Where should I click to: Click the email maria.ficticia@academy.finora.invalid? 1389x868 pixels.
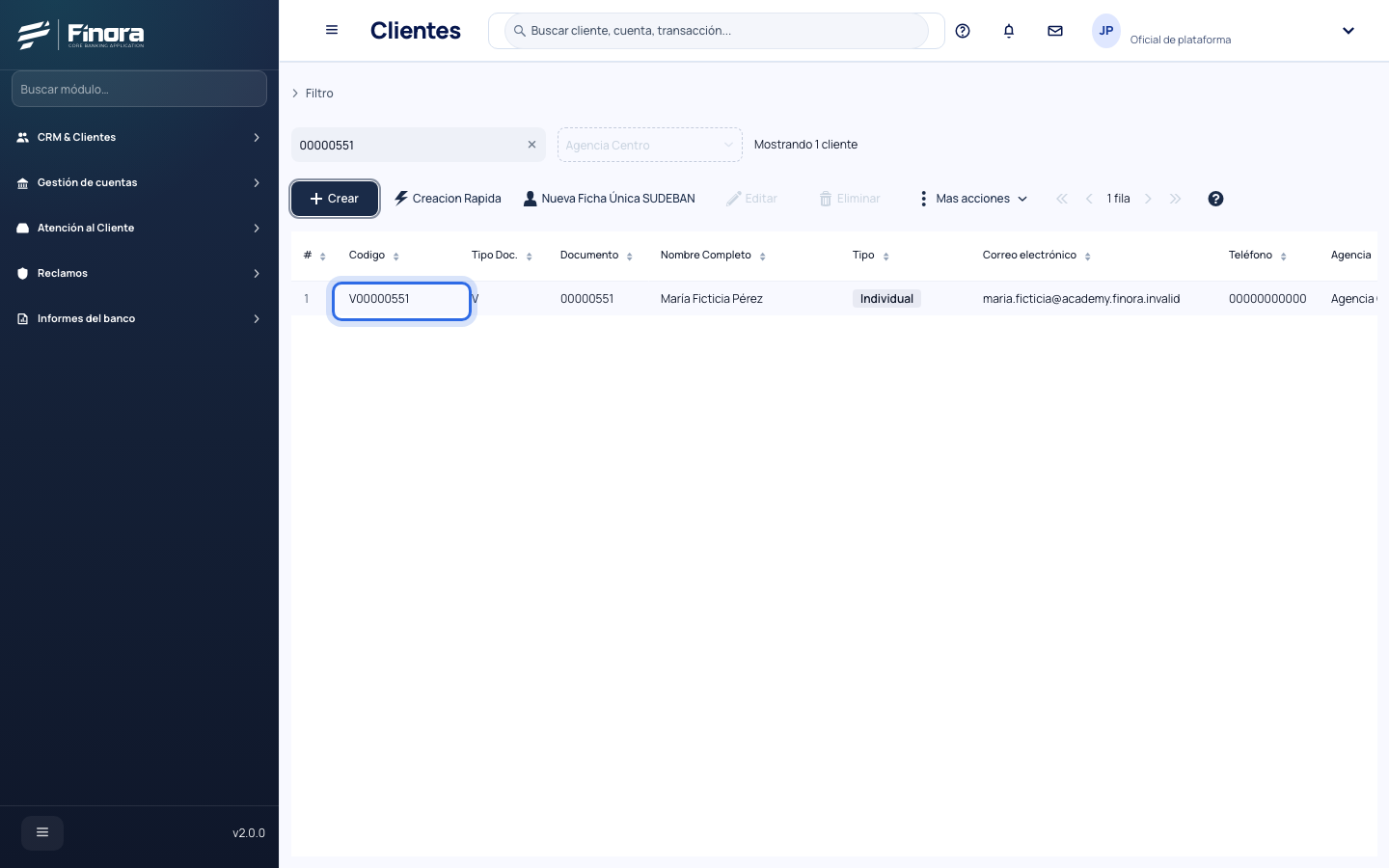1081,299
